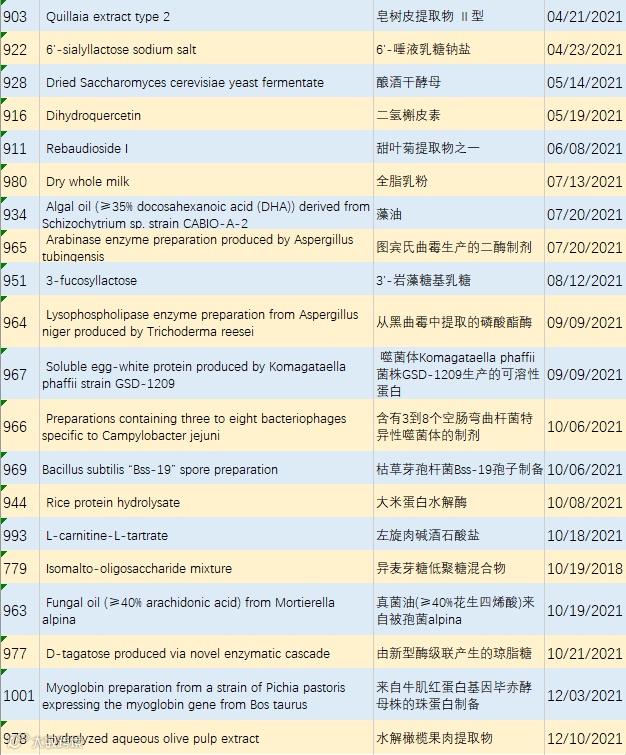Screen dimensions: 626x755
Task: Click 'D-tagatose produced via novel enzymatic cascade' cell
Action: tap(206, 653)
